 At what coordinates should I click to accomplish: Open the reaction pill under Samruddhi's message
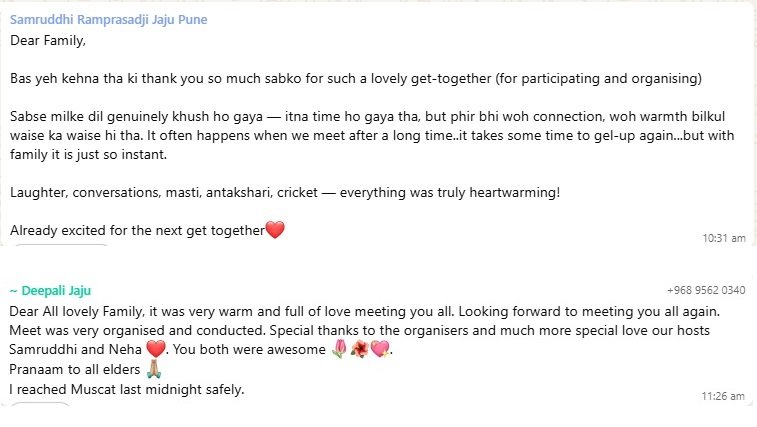pyautogui.click(x=60, y=247)
